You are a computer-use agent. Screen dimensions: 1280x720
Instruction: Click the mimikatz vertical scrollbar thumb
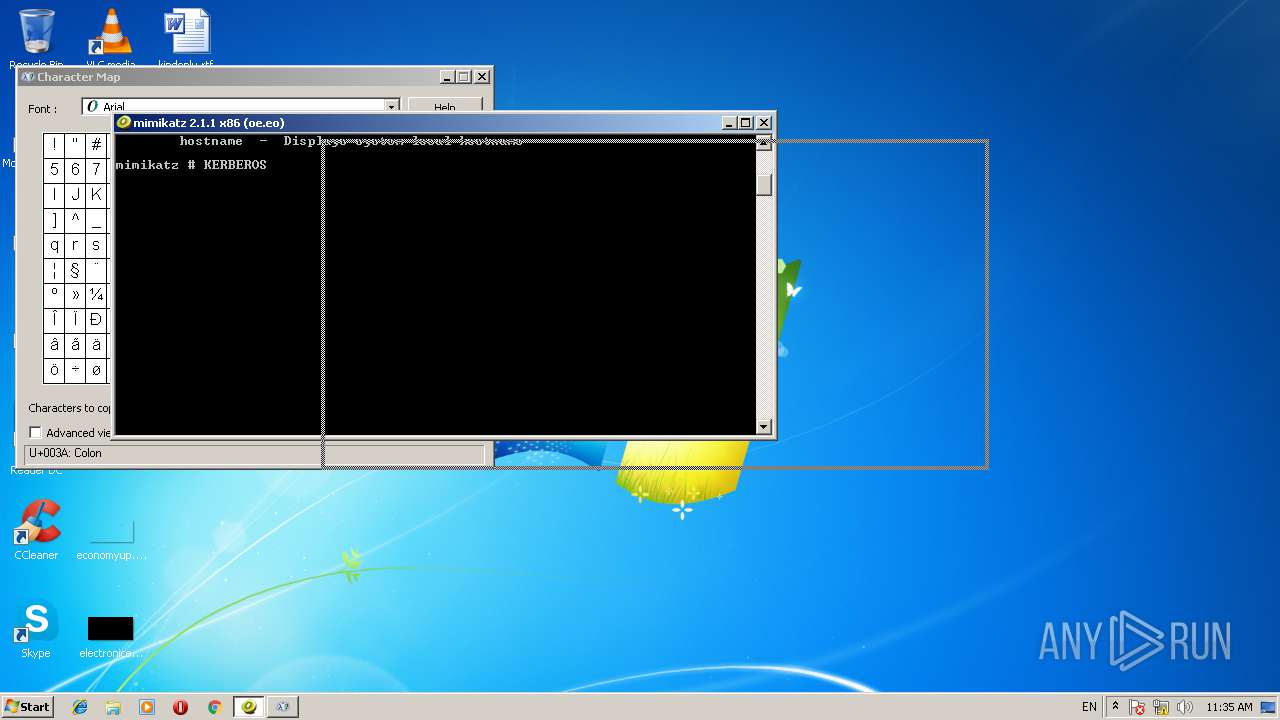(x=764, y=185)
